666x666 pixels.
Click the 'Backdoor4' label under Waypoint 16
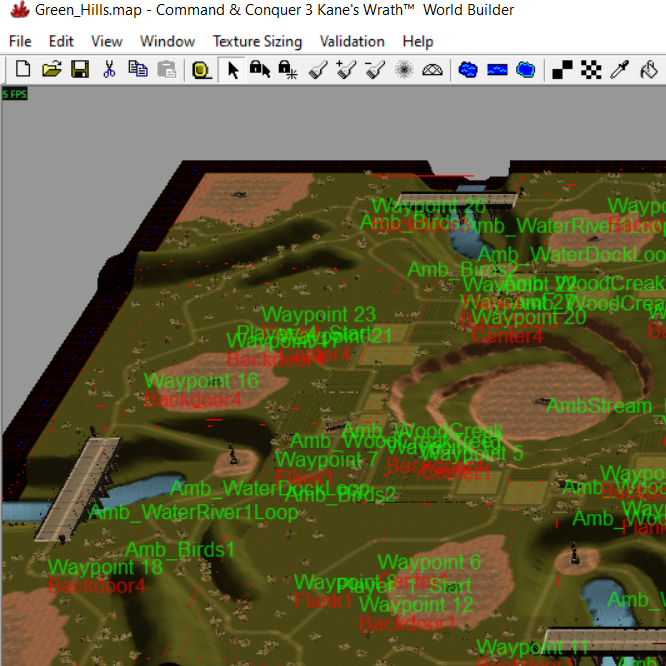(193, 400)
